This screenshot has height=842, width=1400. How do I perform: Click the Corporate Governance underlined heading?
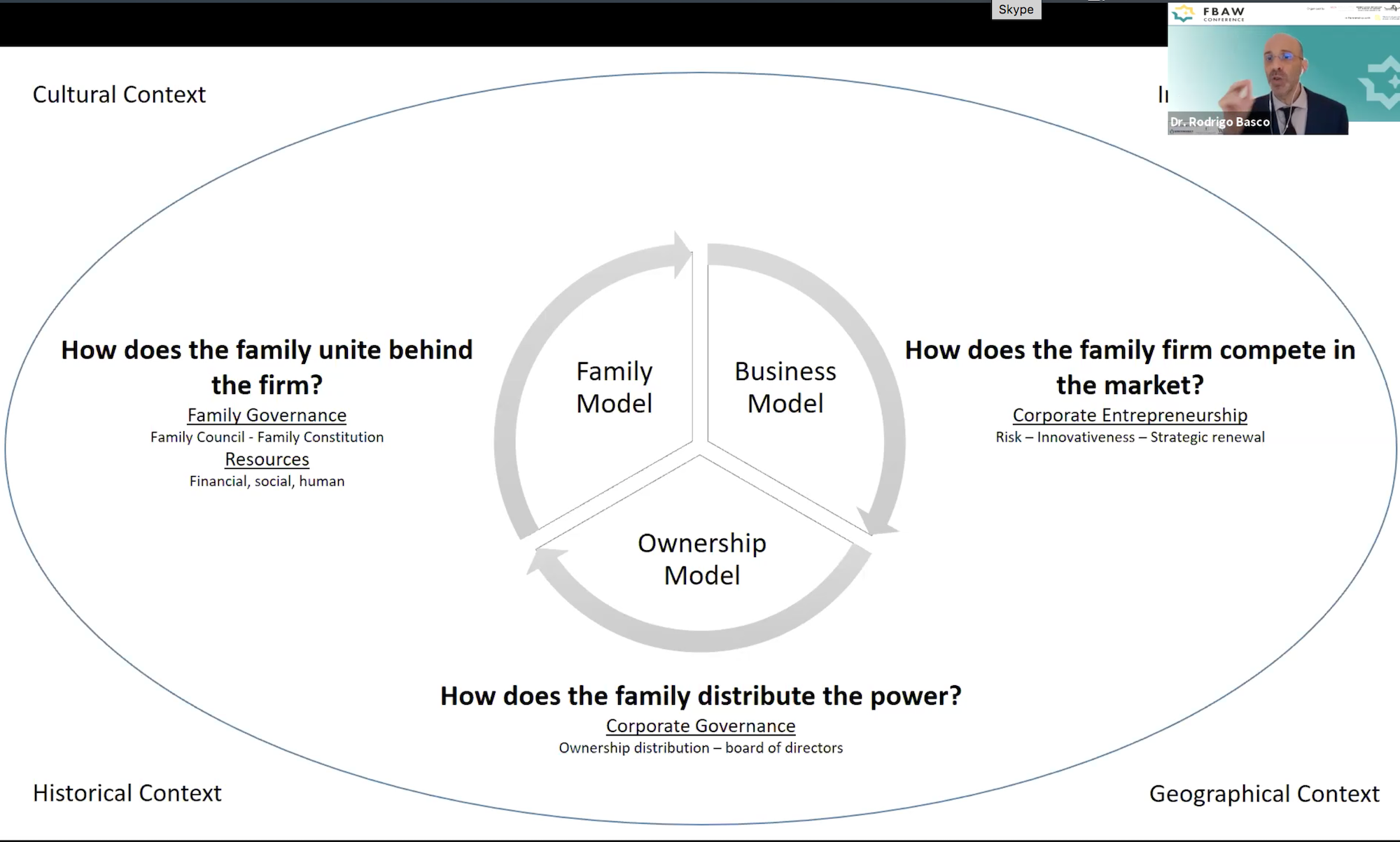(x=701, y=726)
